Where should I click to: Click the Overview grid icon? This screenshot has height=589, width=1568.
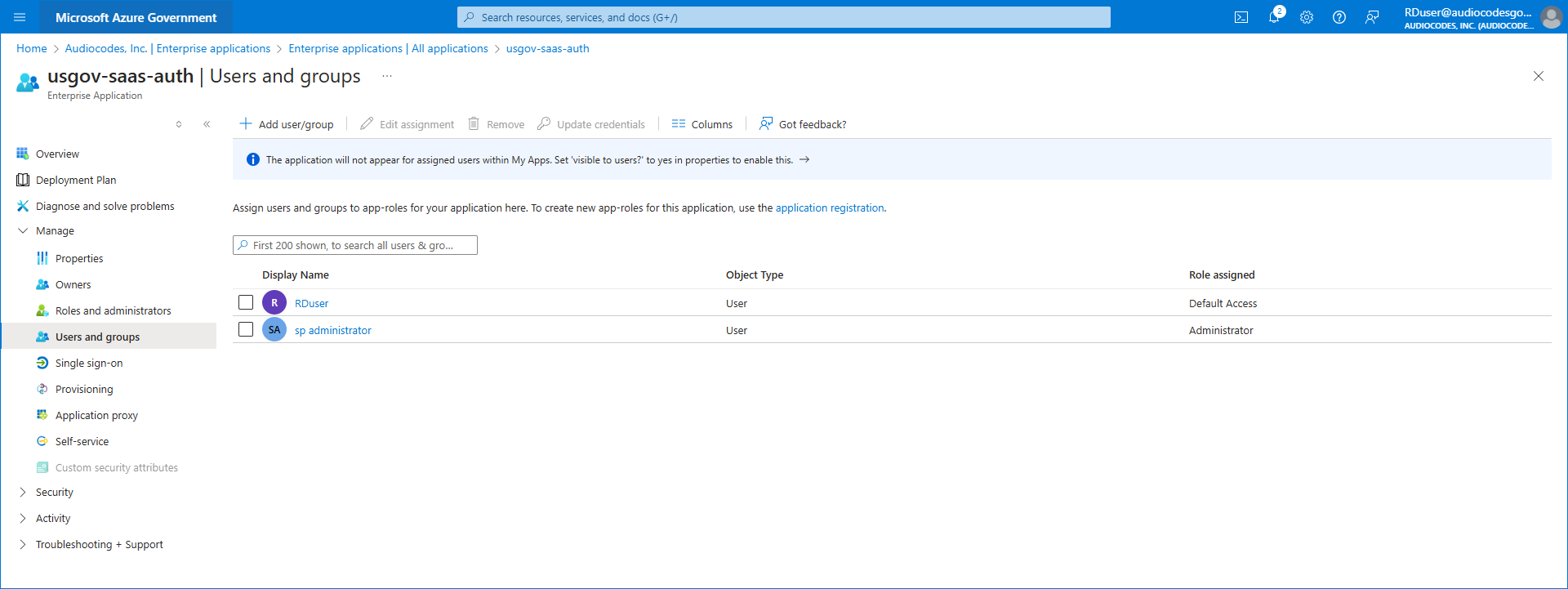23,154
